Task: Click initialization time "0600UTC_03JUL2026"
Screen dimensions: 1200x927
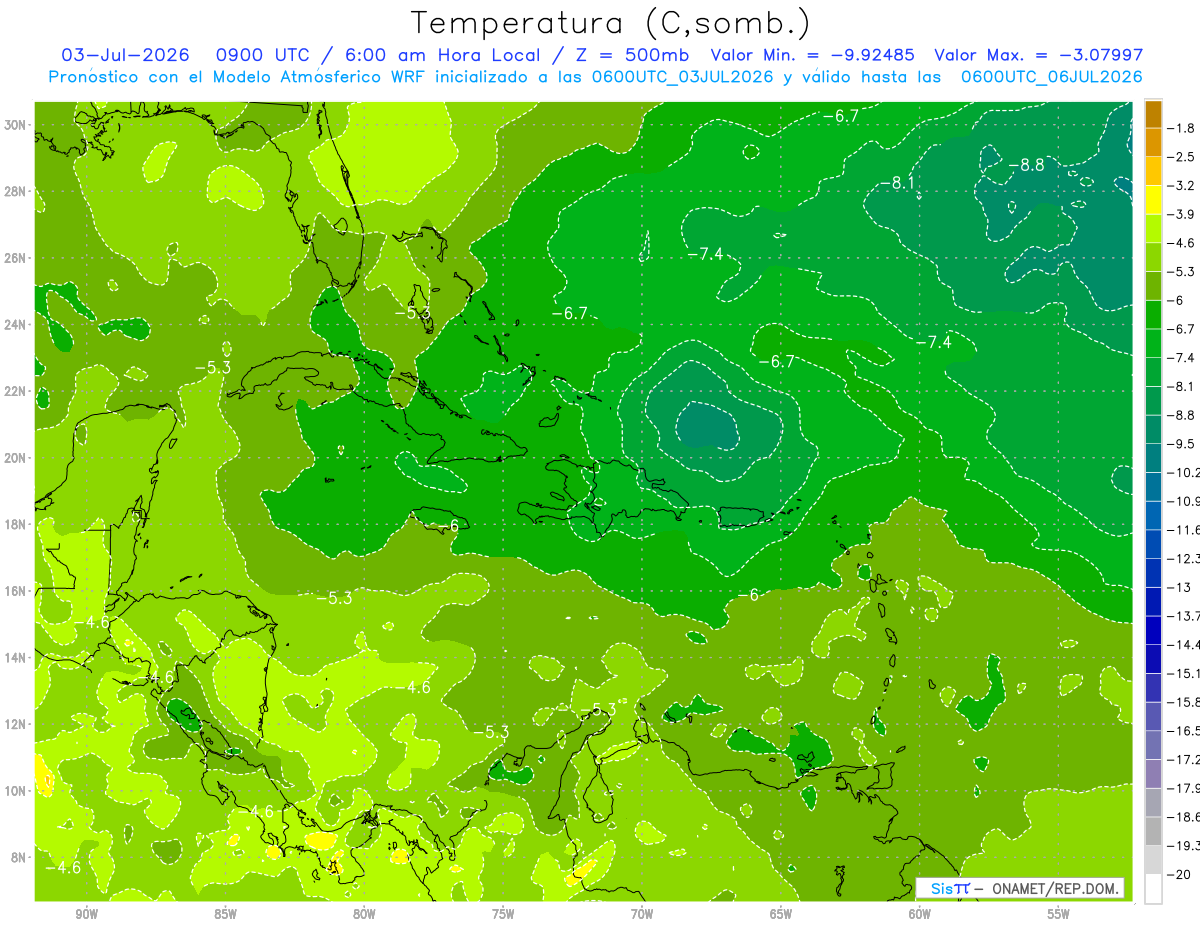Action: 682,76
